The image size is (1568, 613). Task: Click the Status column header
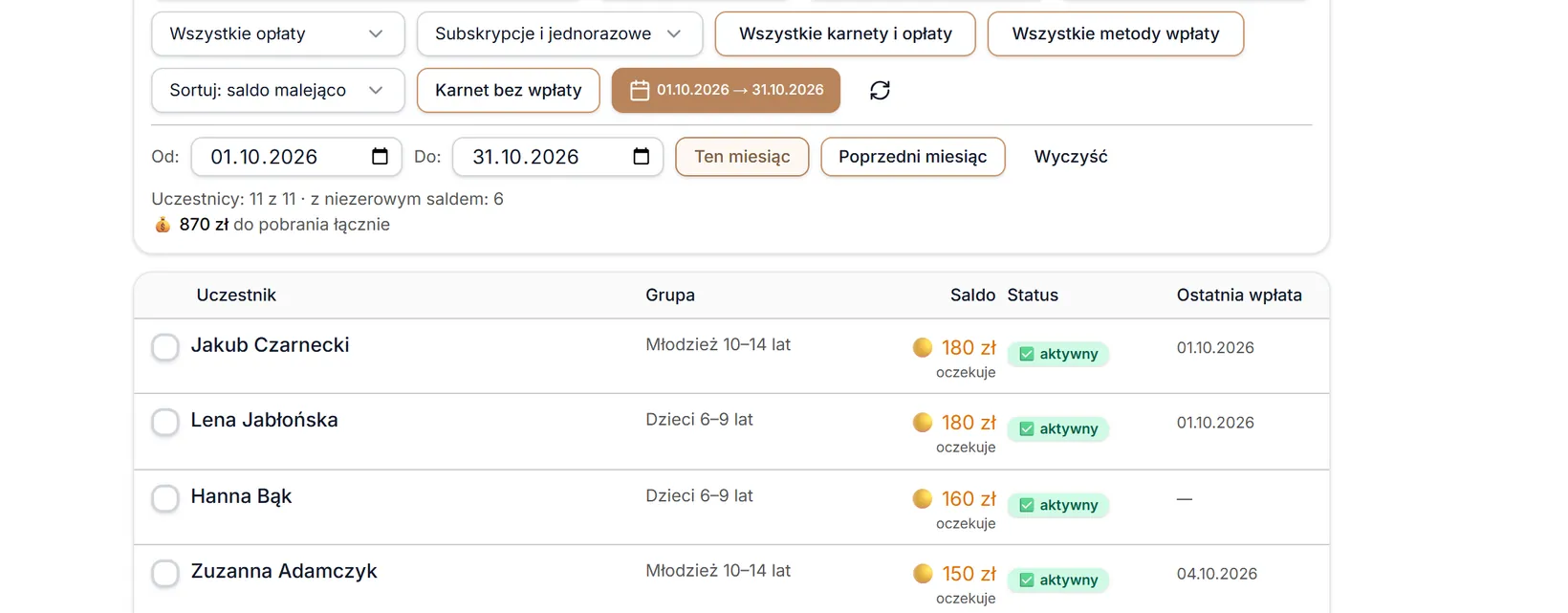click(x=1033, y=296)
